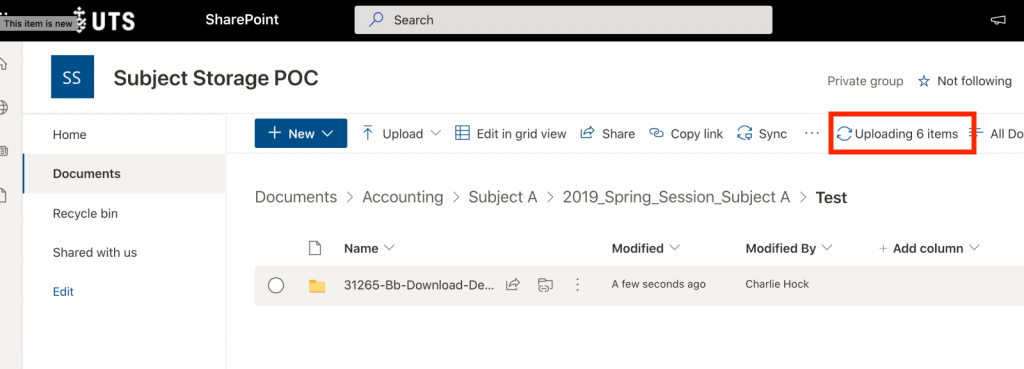Open the Modified column header dropdown
This screenshot has width=1024, height=369.
pyautogui.click(x=646, y=248)
